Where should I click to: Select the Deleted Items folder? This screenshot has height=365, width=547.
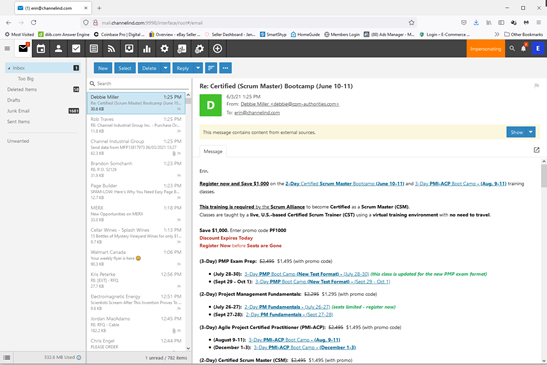(22, 89)
